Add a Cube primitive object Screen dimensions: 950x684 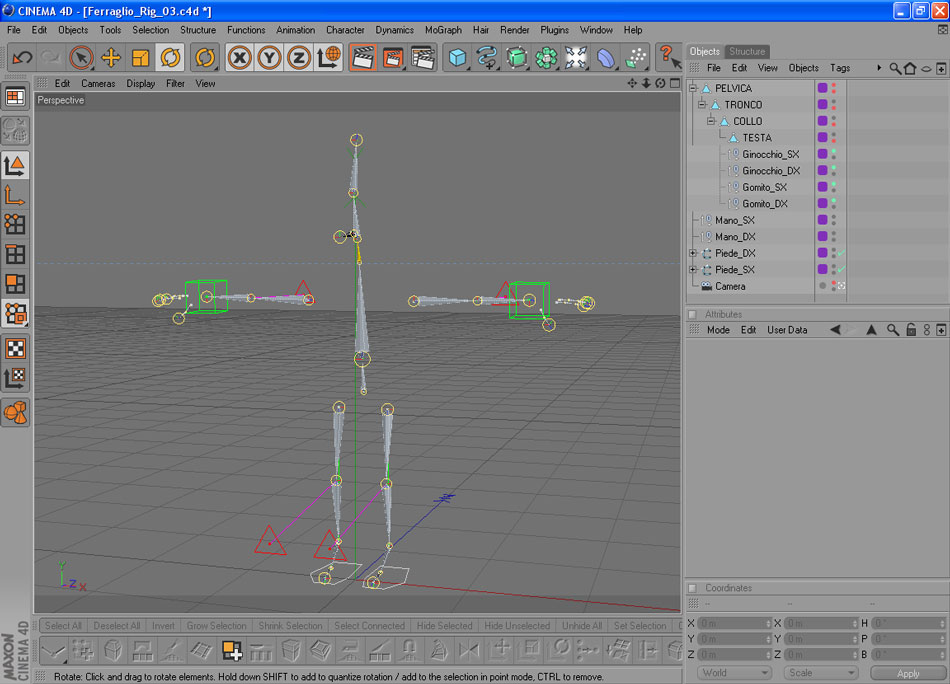[x=457, y=58]
